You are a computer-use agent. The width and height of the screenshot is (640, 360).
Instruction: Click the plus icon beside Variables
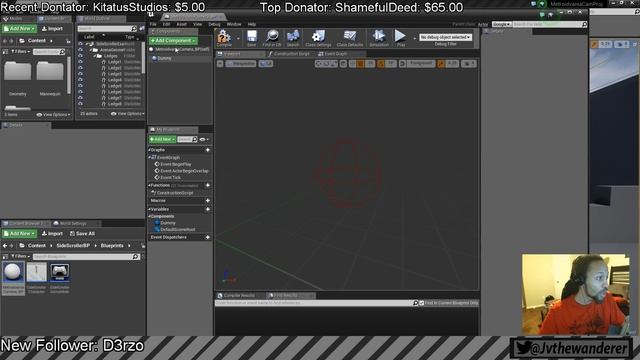coord(208,209)
